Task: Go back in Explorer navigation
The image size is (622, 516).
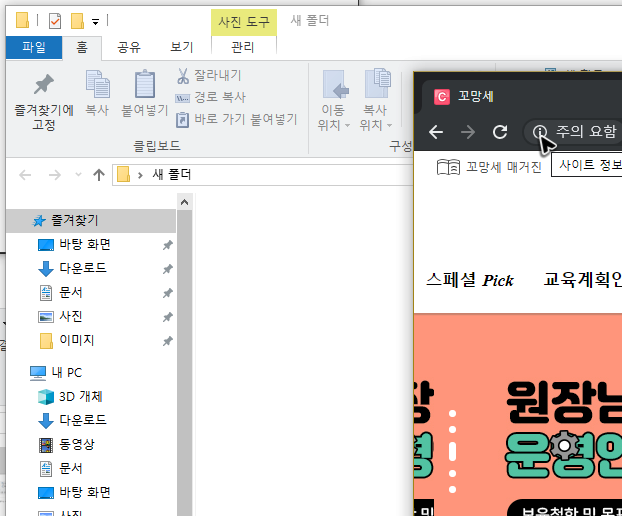Action: click(25, 175)
